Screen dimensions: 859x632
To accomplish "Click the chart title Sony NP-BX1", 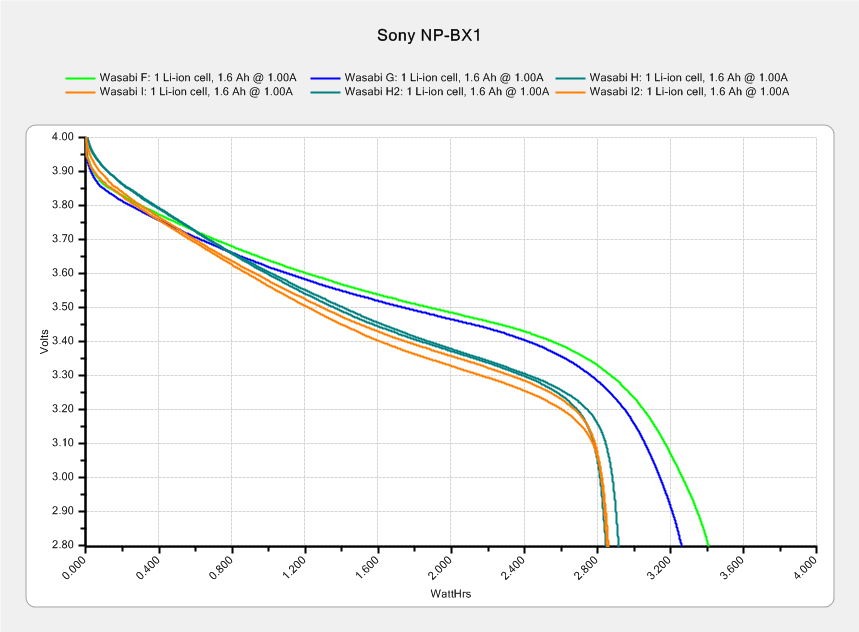I will pyautogui.click(x=429, y=35).
